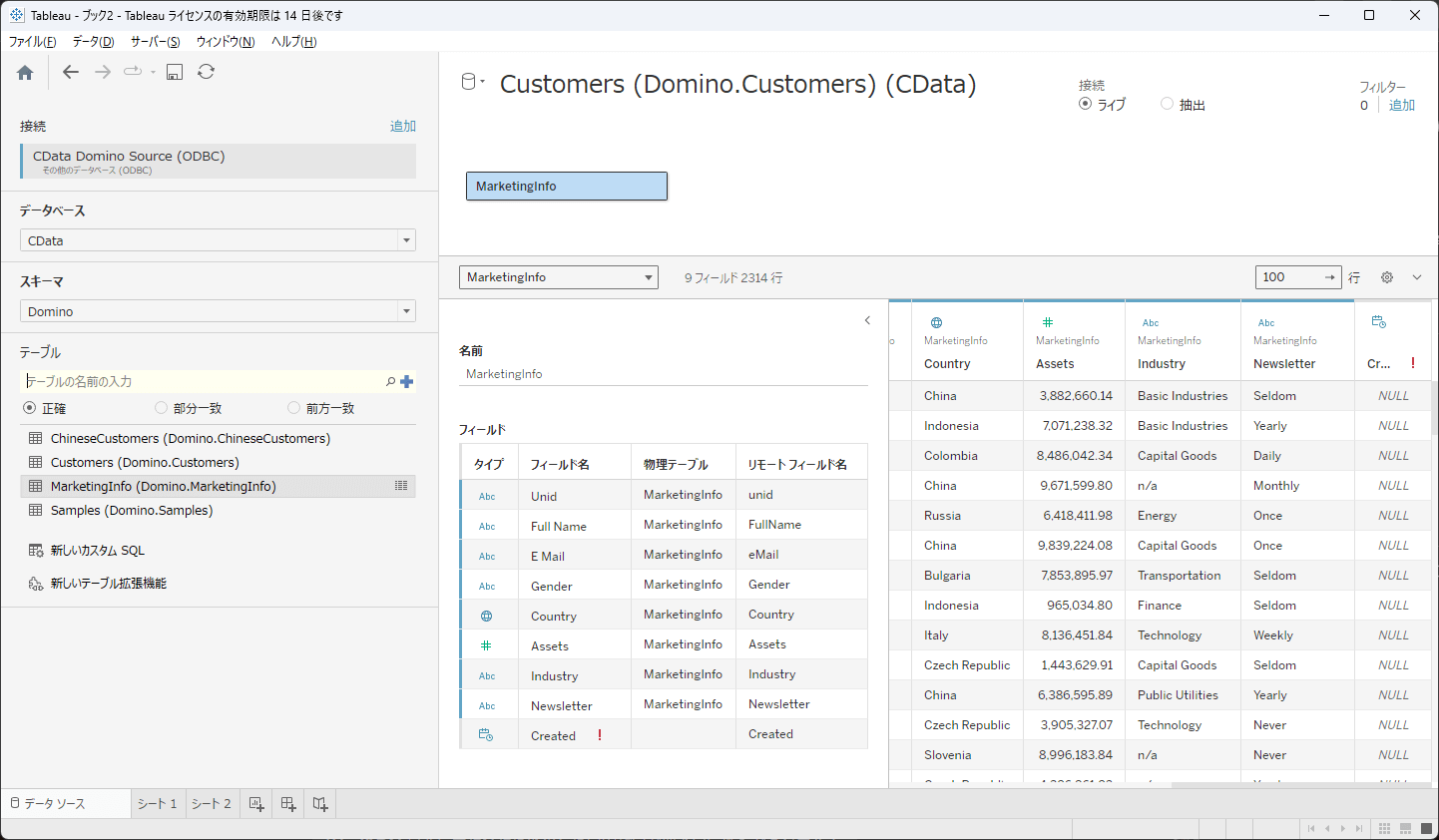Image resolution: width=1439 pixels, height=840 pixels.
Task: Click the grid preview icon on the MarketingInfo row
Action: (x=401, y=486)
